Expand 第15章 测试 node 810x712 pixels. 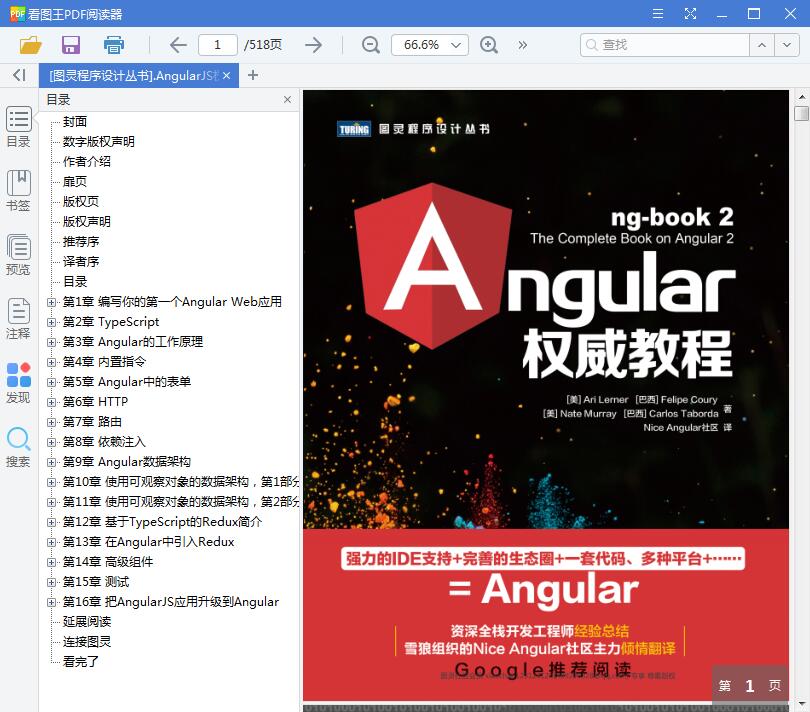coord(51,582)
